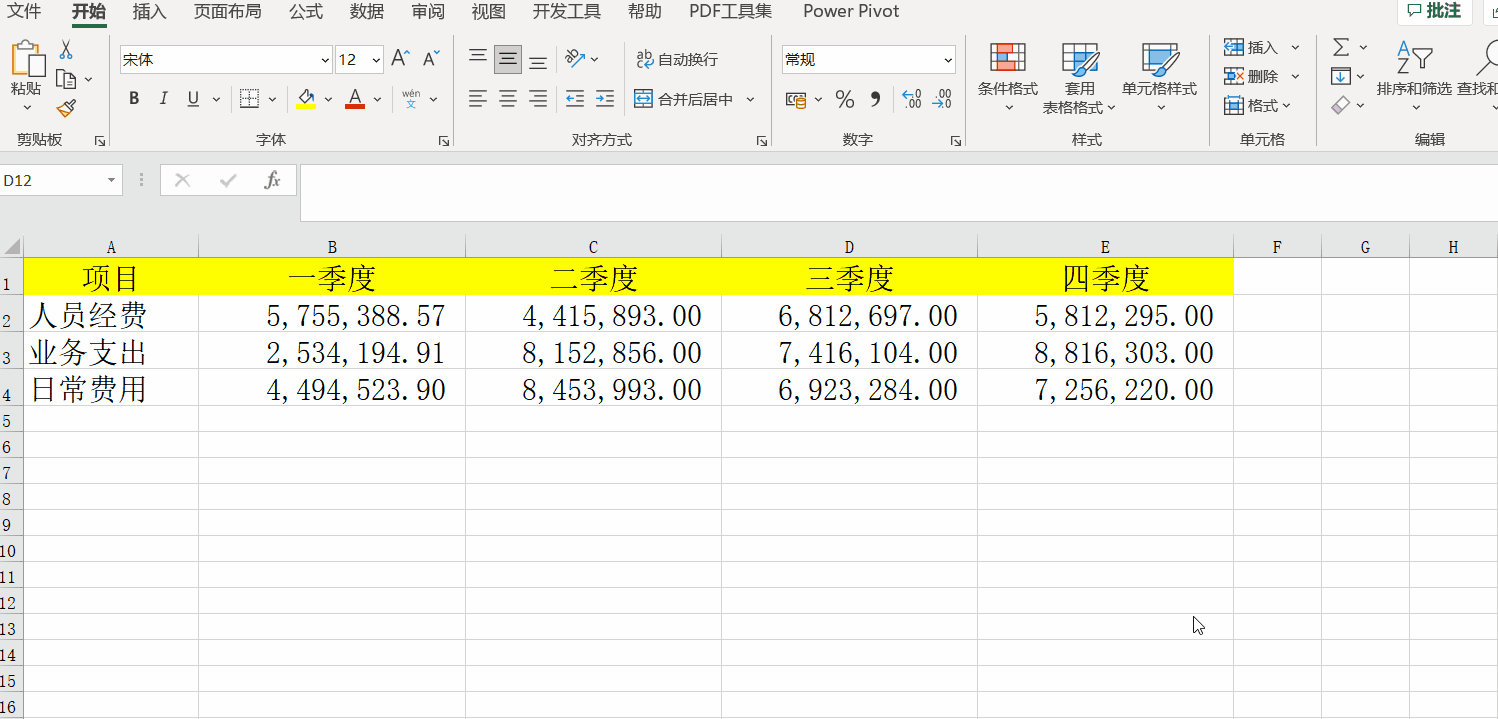1498x719 pixels.
Task: Select all cells corner button
Action: pos(11,247)
